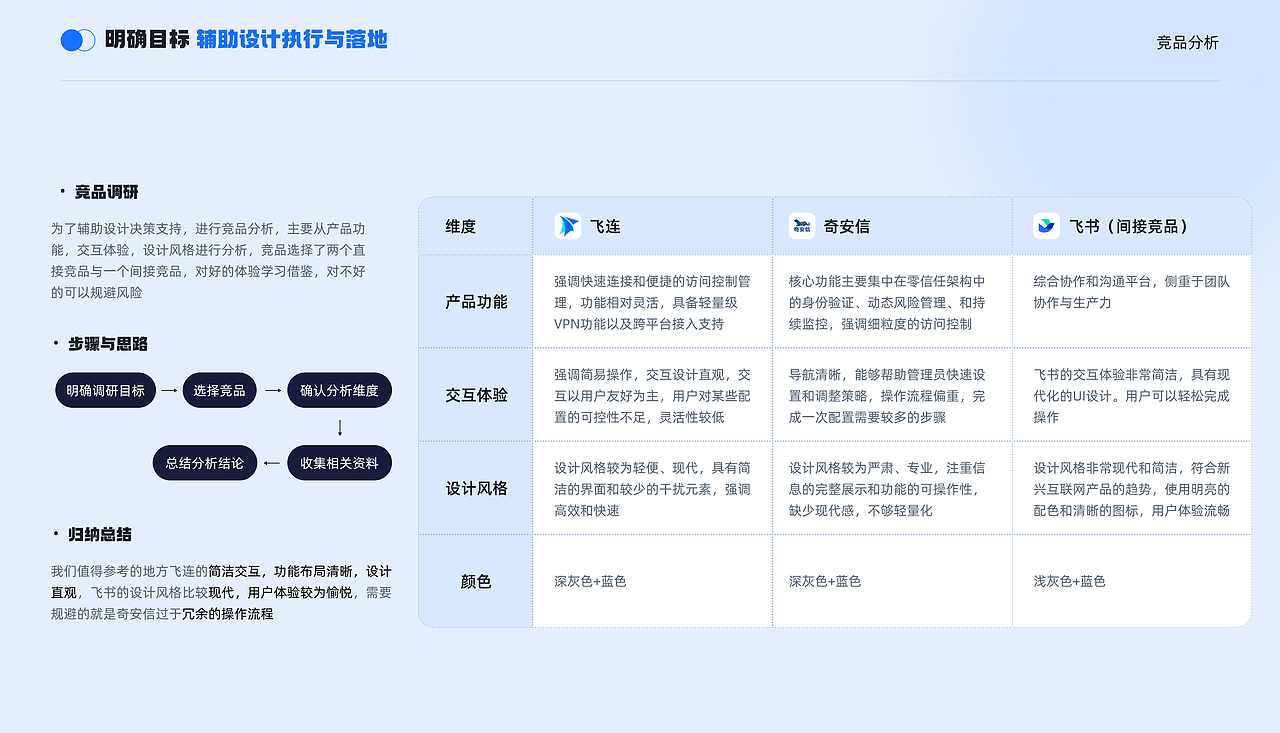Click the 产品功能 row label
1280x733 pixels.
pyautogui.click(x=476, y=302)
